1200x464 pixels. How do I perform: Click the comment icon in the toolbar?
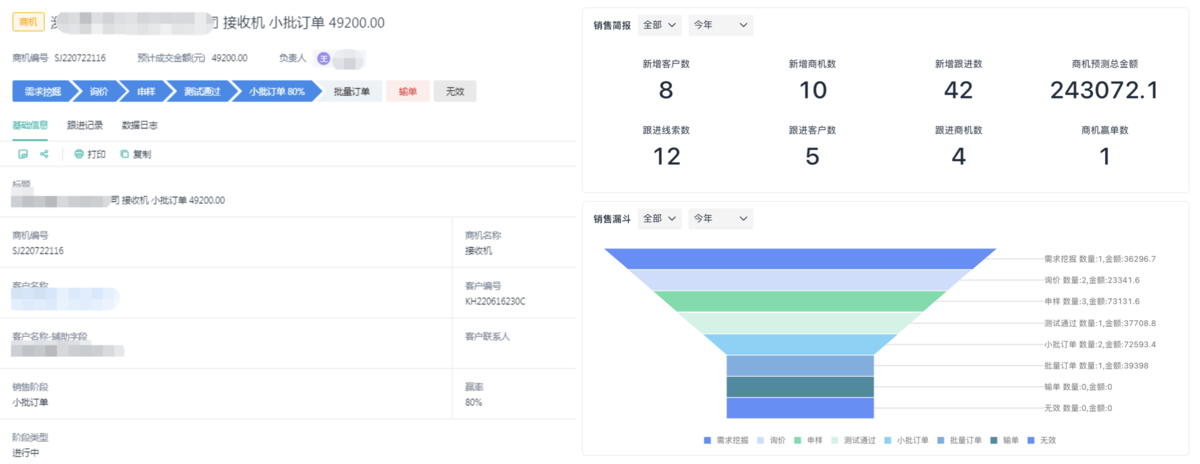click(23, 155)
